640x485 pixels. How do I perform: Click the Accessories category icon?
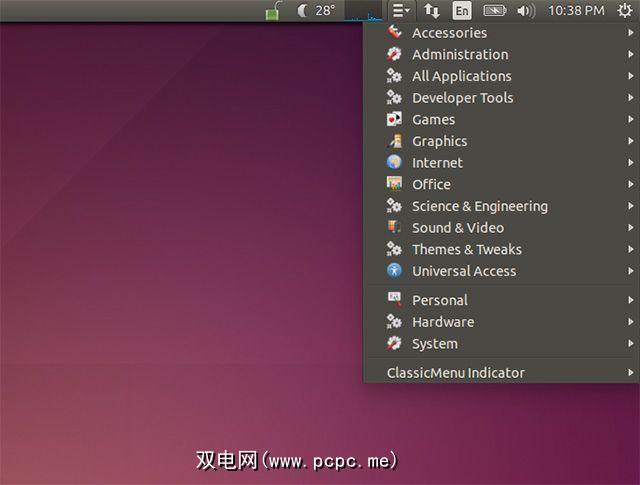pyautogui.click(x=394, y=32)
